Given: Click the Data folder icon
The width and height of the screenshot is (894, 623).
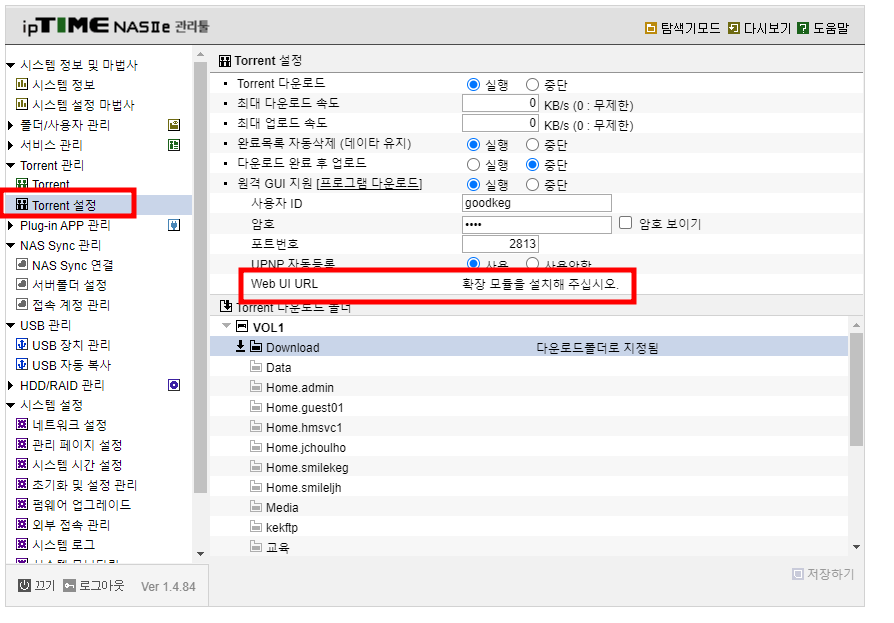Looking at the screenshot, I should [x=256, y=367].
